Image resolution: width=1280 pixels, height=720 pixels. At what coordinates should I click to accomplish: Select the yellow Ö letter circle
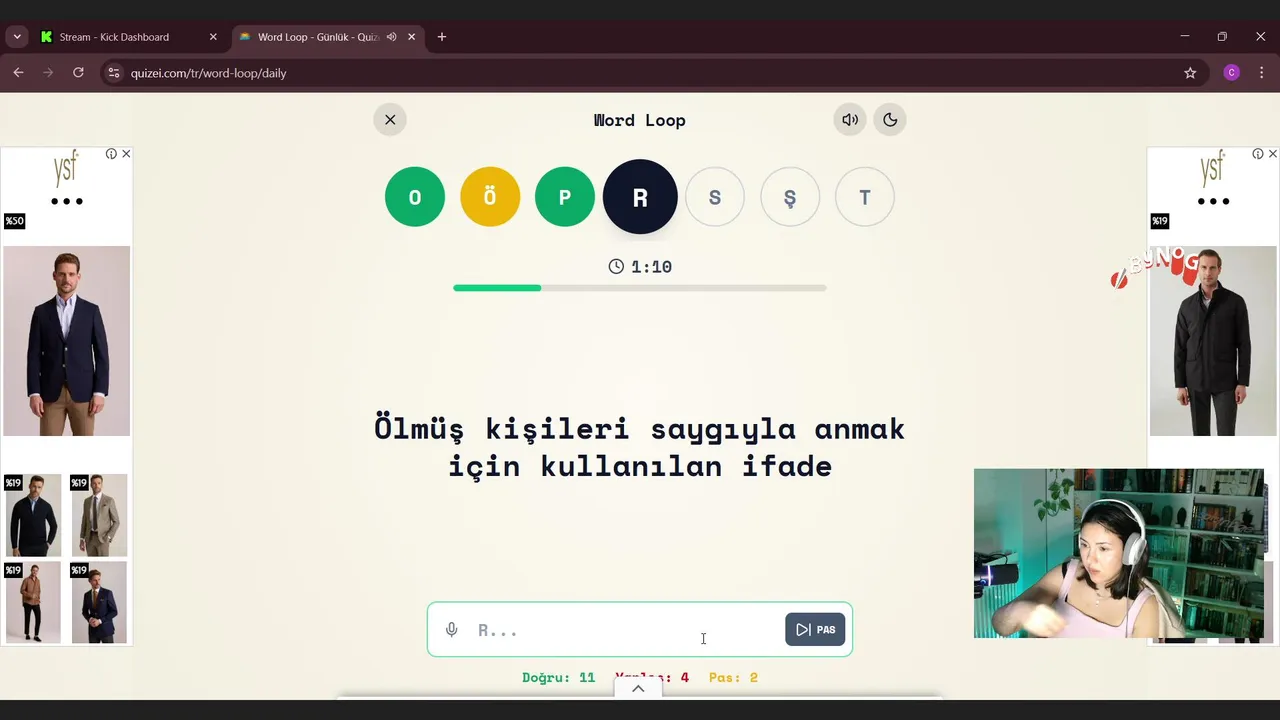(490, 197)
